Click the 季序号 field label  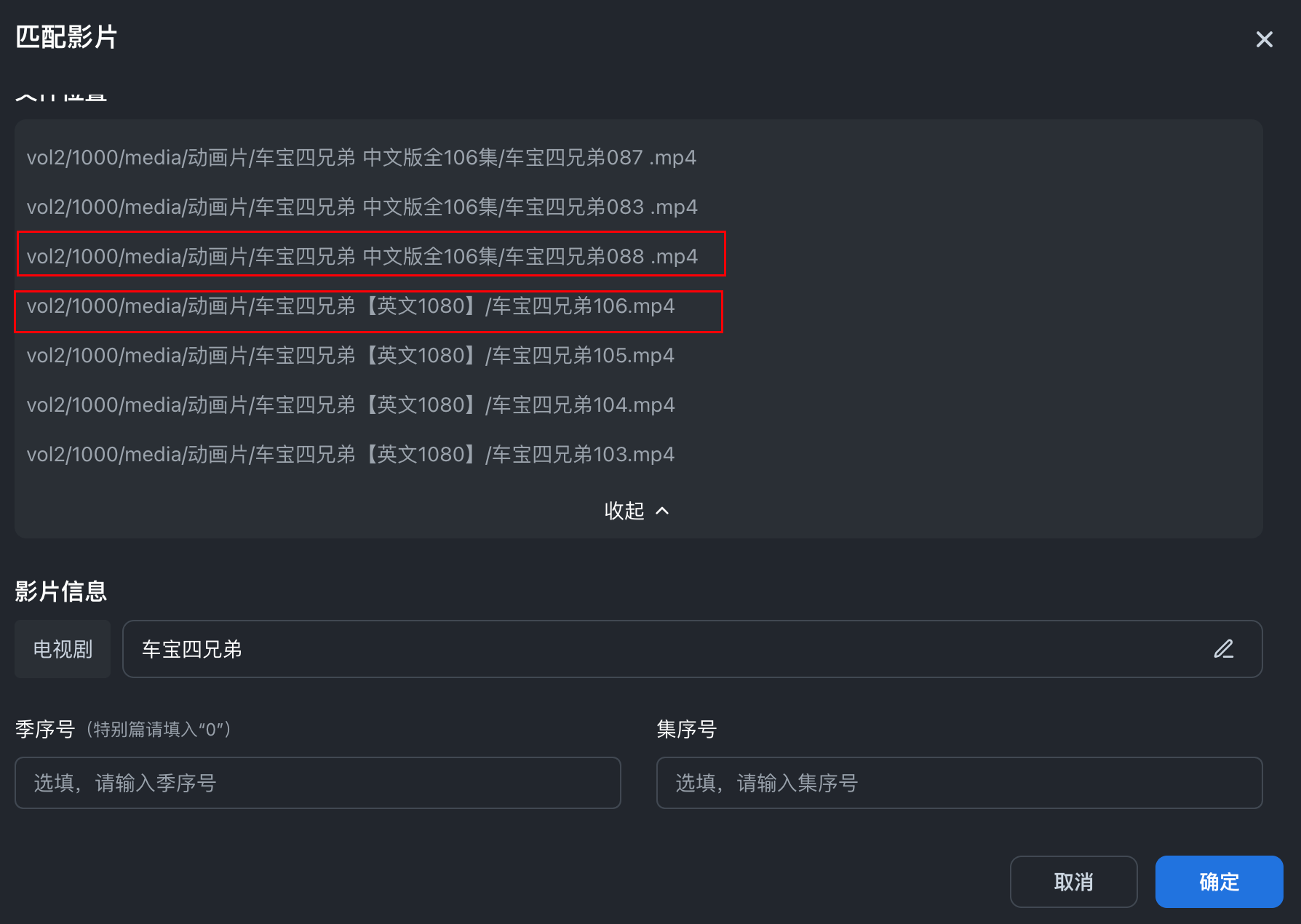coord(45,729)
